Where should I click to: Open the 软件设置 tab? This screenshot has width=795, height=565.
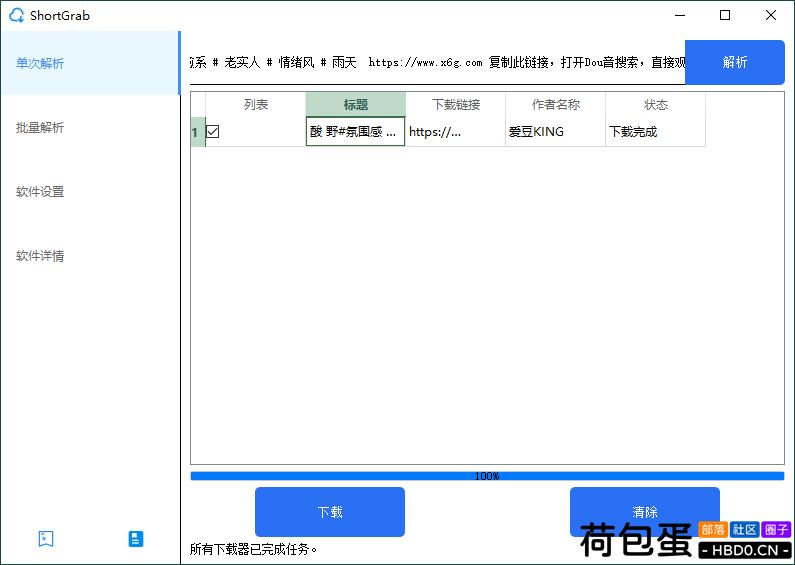tap(90, 192)
